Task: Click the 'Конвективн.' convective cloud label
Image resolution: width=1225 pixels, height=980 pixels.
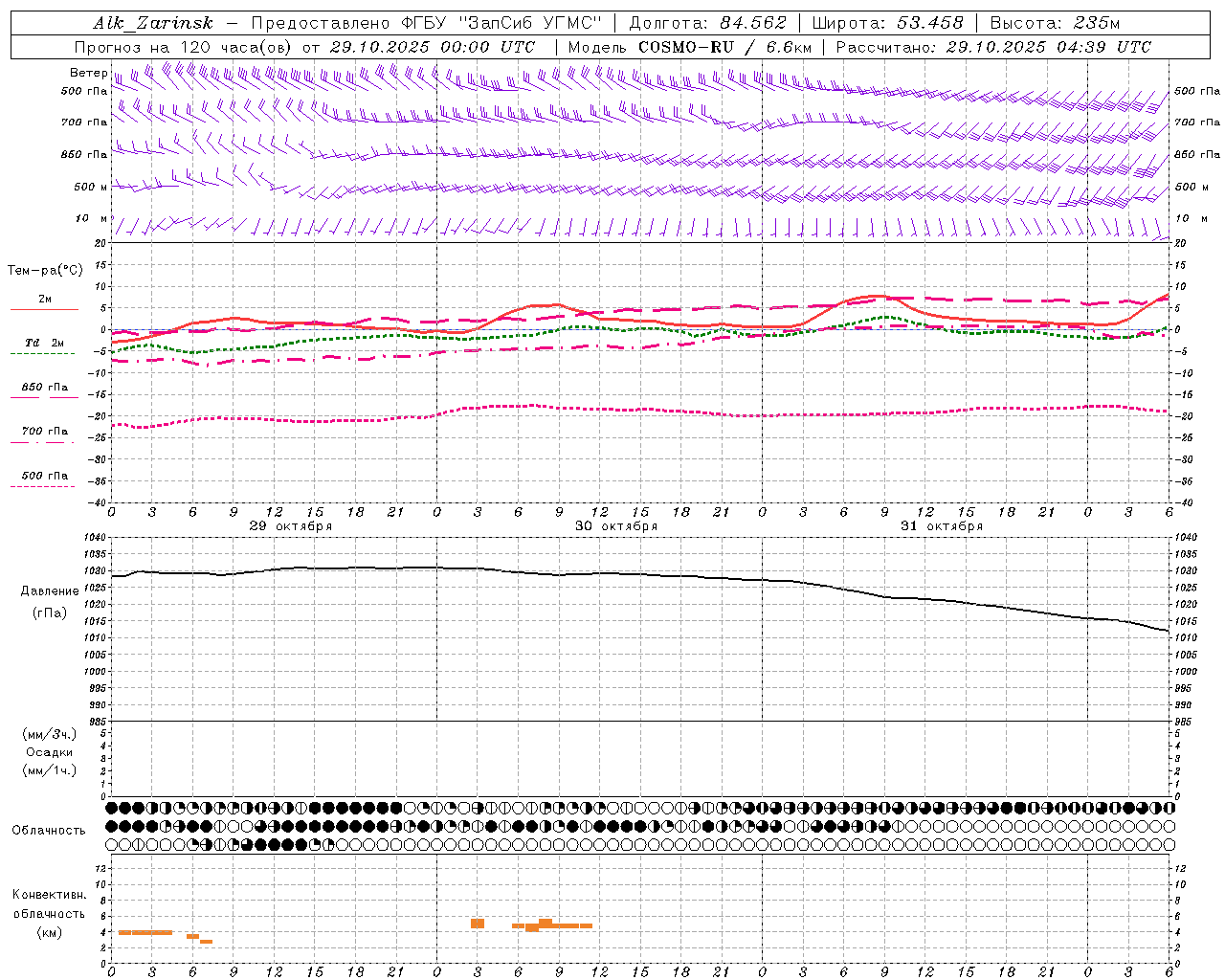Action: [50, 895]
